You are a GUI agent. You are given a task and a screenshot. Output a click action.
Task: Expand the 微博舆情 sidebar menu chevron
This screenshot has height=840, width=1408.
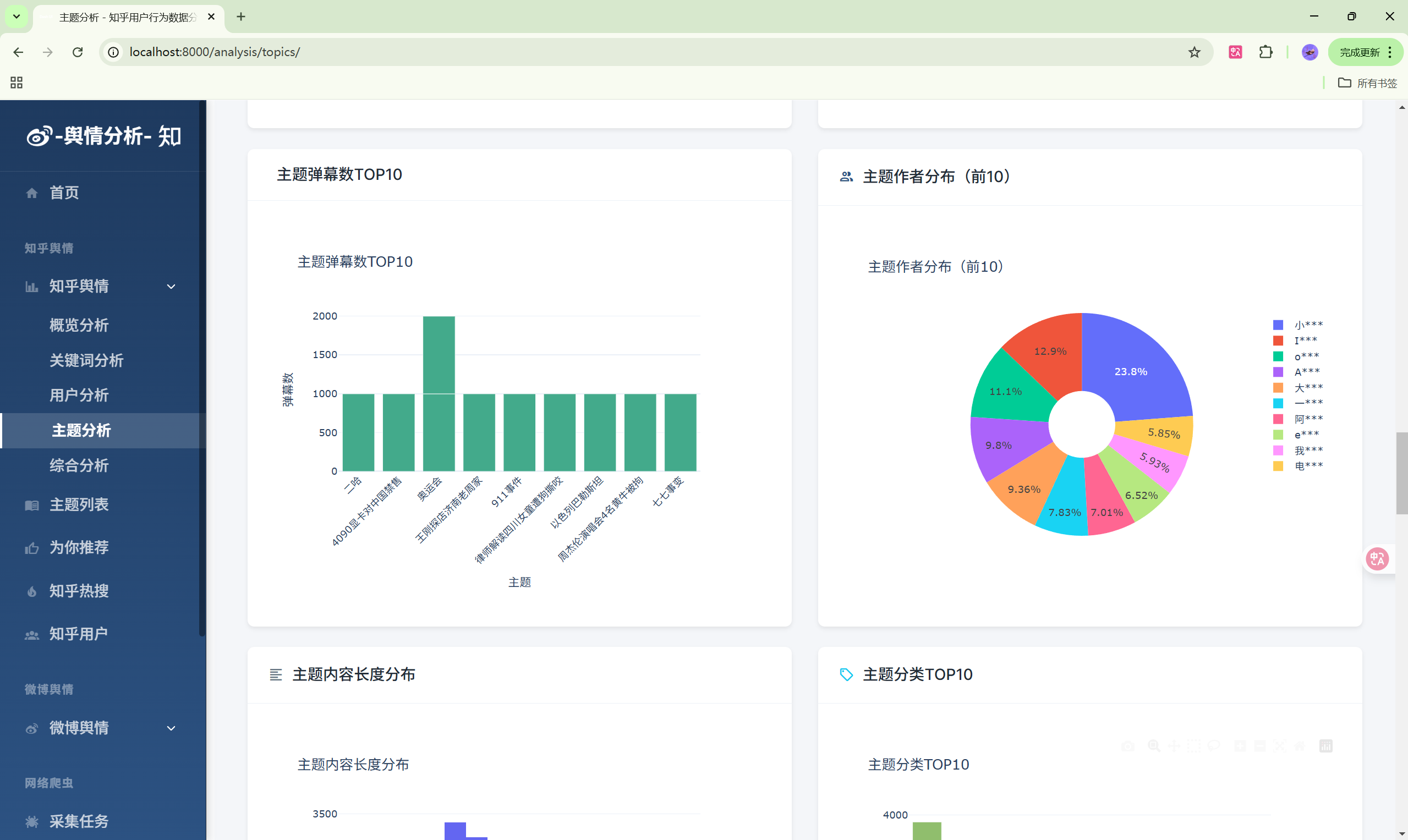(x=171, y=728)
